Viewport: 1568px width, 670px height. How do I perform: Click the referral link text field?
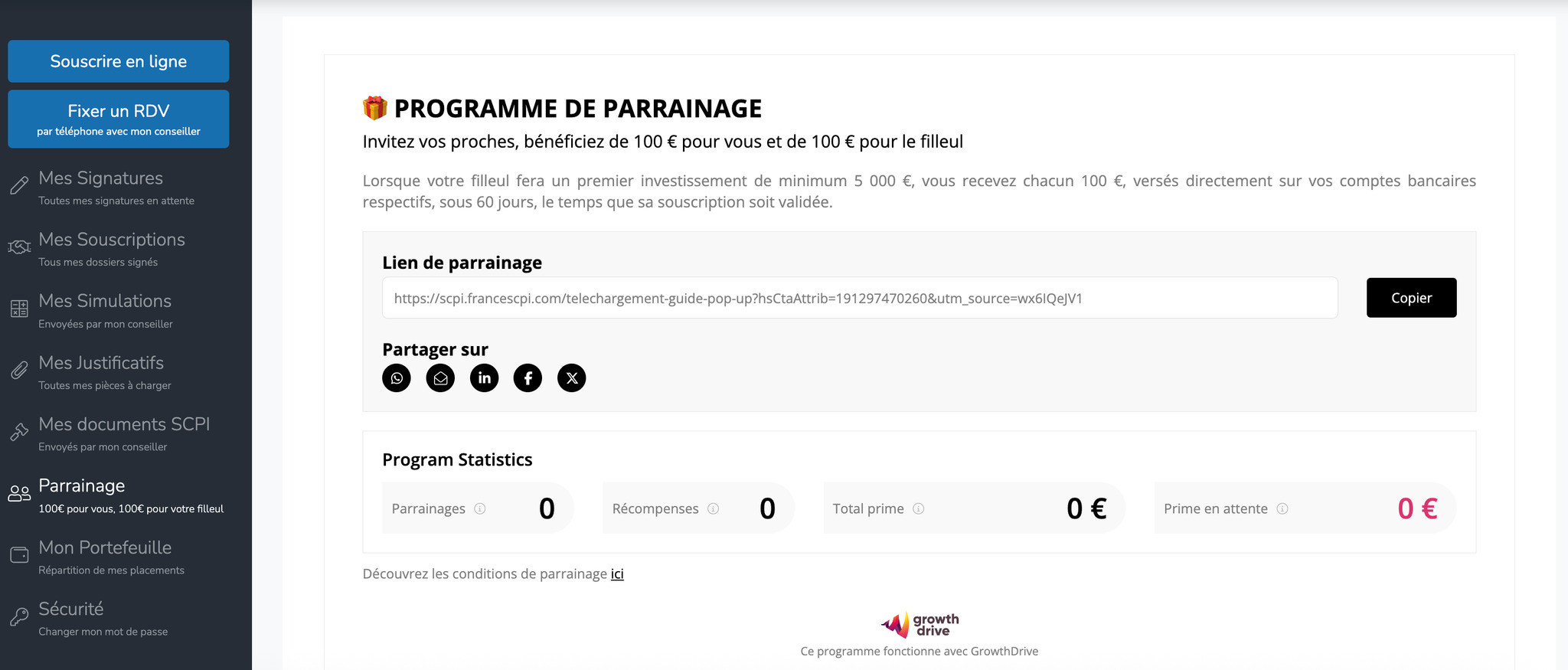coord(859,298)
